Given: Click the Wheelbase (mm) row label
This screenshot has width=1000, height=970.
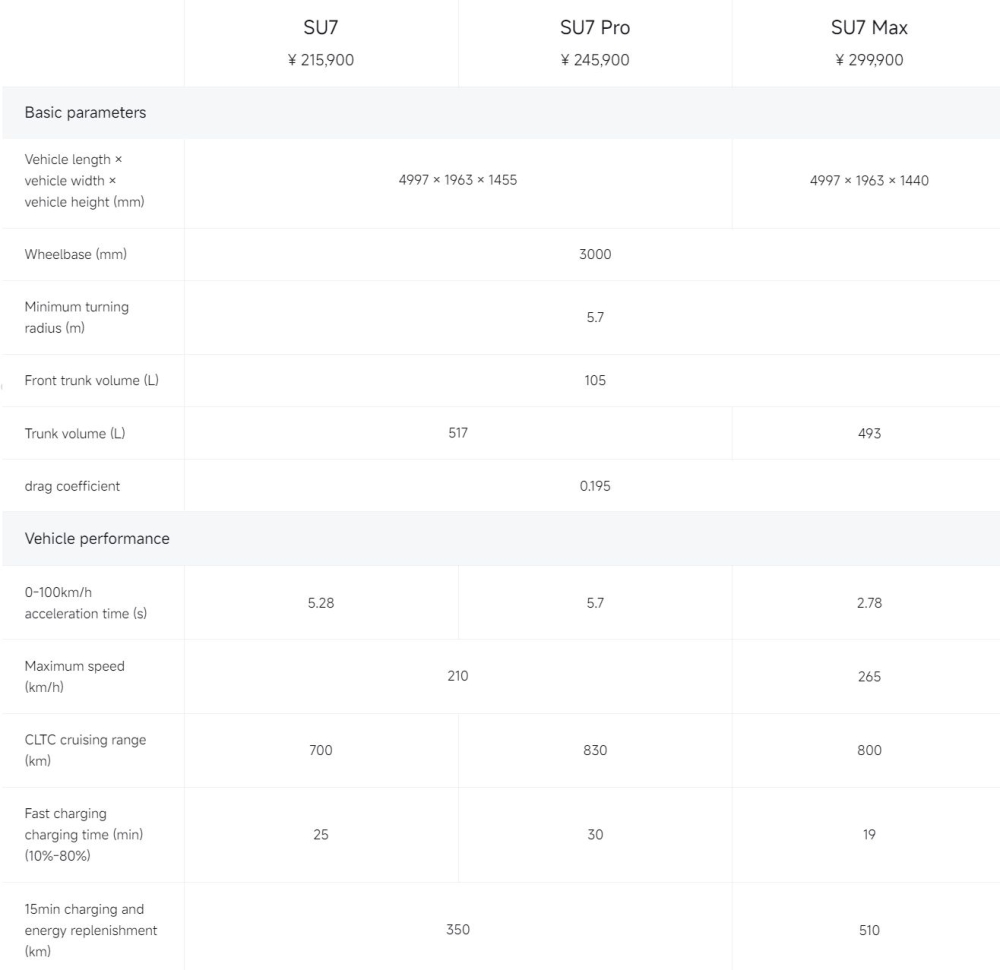Looking at the screenshot, I should pyautogui.click(x=76, y=254).
